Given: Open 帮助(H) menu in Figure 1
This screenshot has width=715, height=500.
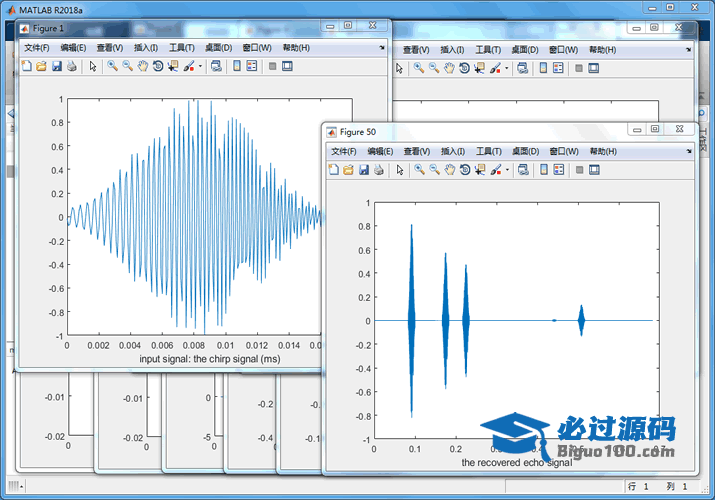Looking at the screenshot, I should pyautogui.click(x=296, y=48).
